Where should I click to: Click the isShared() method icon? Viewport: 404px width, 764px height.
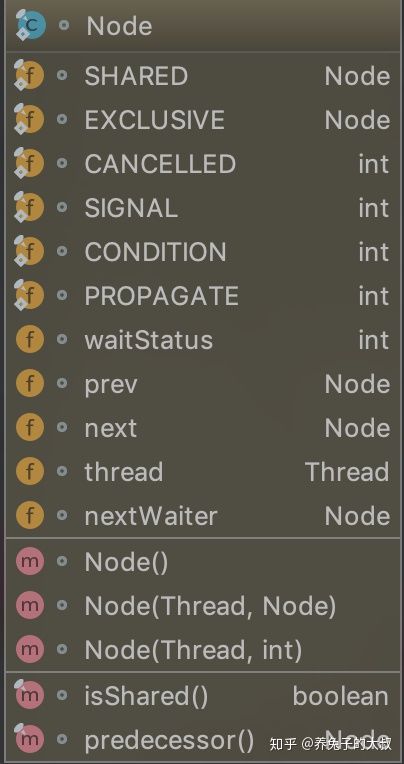[29, 694]
